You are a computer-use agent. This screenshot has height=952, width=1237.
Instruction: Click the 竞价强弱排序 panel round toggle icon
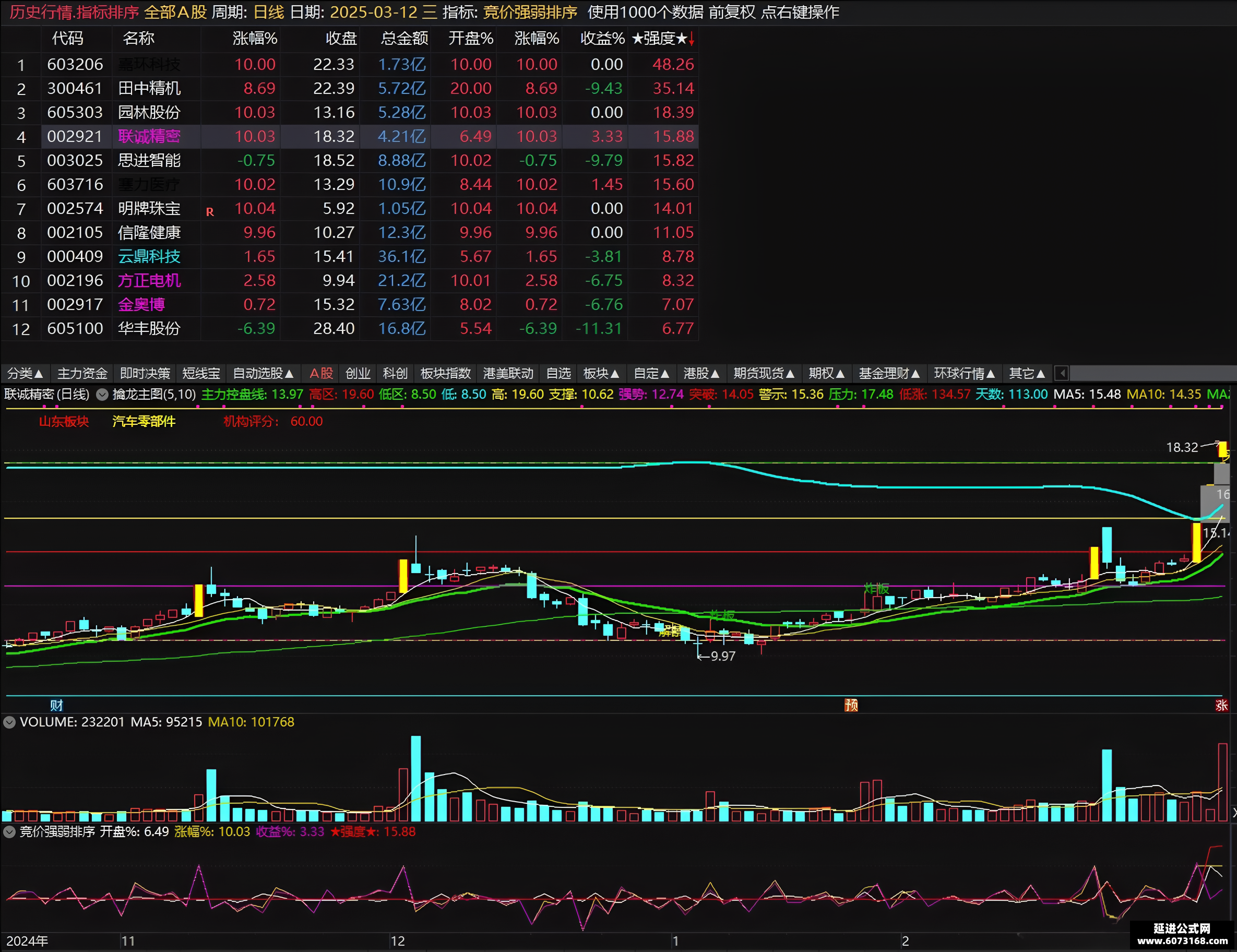pyautogui.click(x=9, y=832)
